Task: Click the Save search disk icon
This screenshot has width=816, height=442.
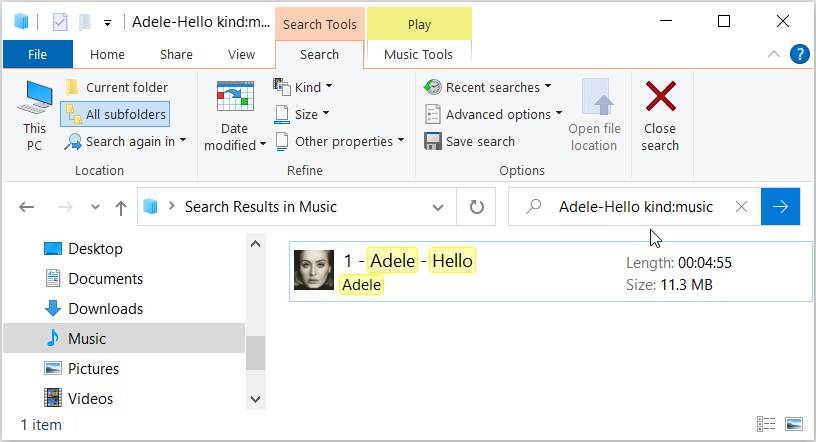Action: 433,141
